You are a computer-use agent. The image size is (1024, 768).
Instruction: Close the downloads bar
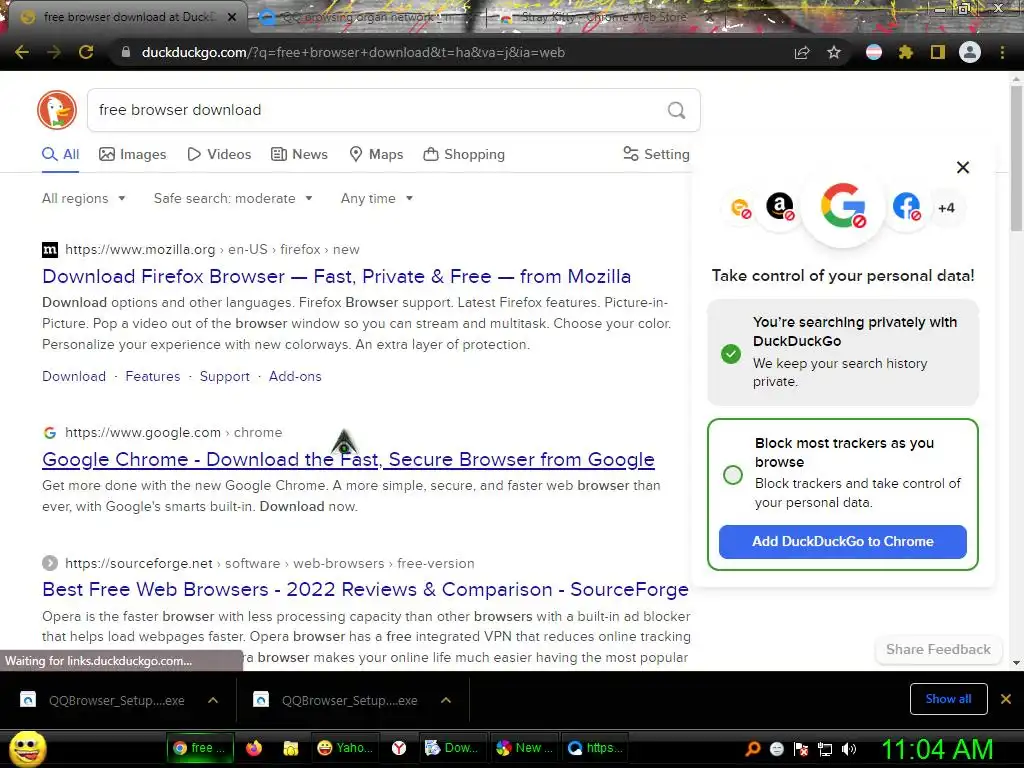point(1006,699)
